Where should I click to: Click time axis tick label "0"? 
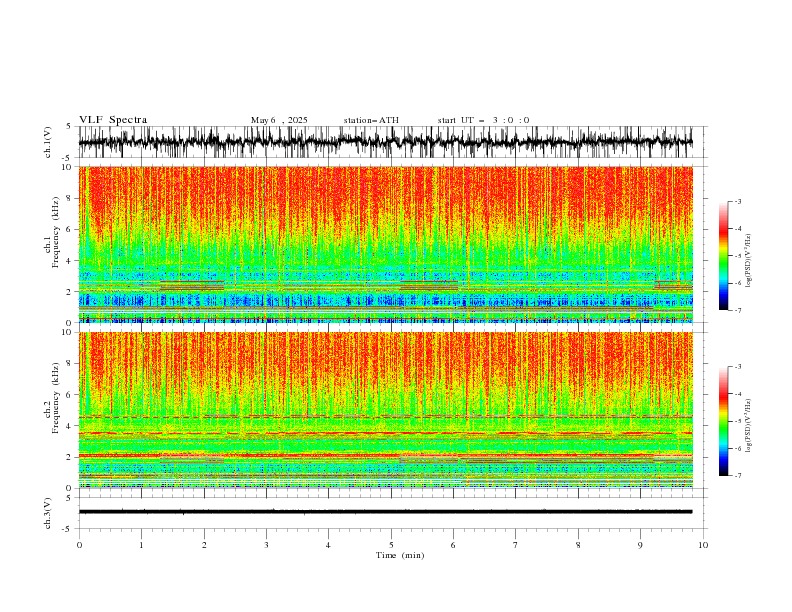point(79,545)
